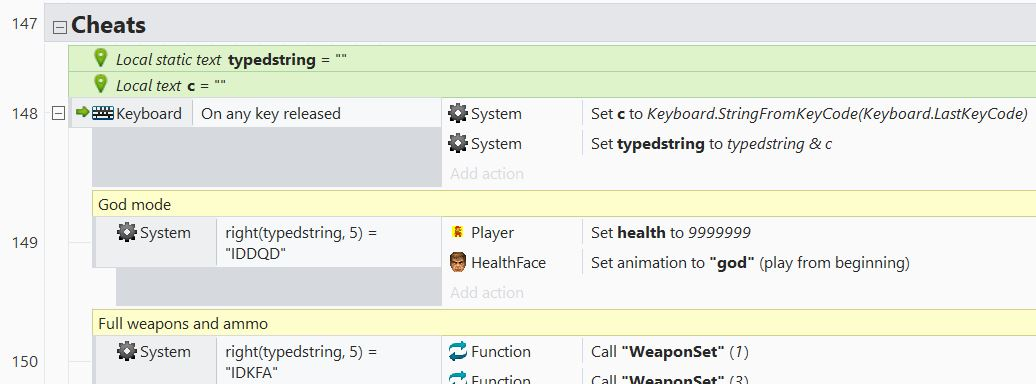Click the HealthFace object icon

pyautogui.click(x=457, y=262)
